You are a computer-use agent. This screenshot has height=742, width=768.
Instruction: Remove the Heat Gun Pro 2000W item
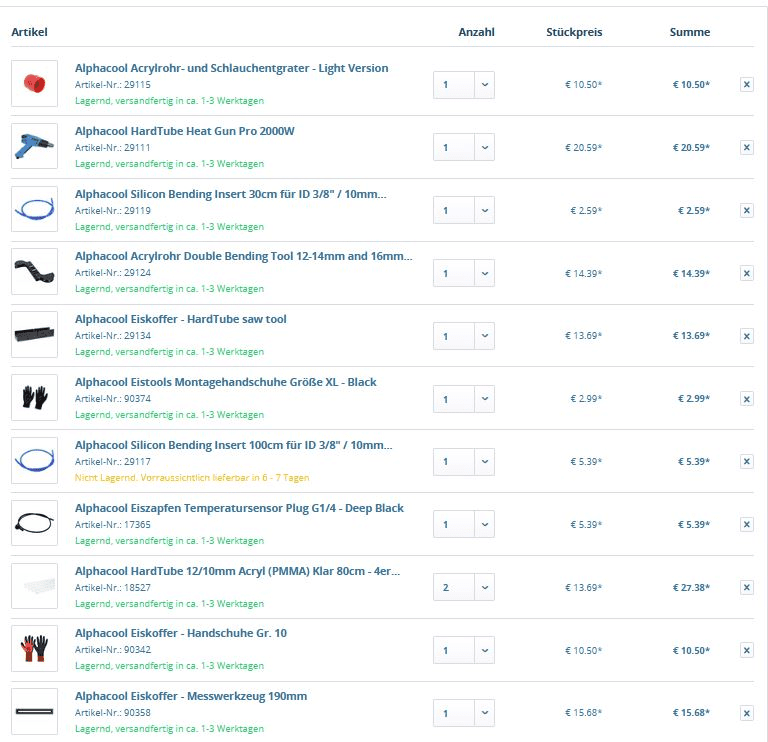[746, 148]
